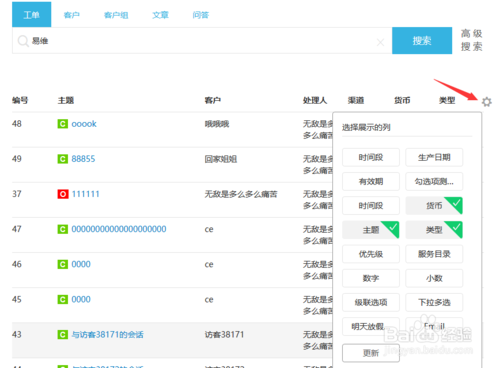Screen dimensions: 500x368
Task: Click the 货币 column header
Action: (402, 100)
